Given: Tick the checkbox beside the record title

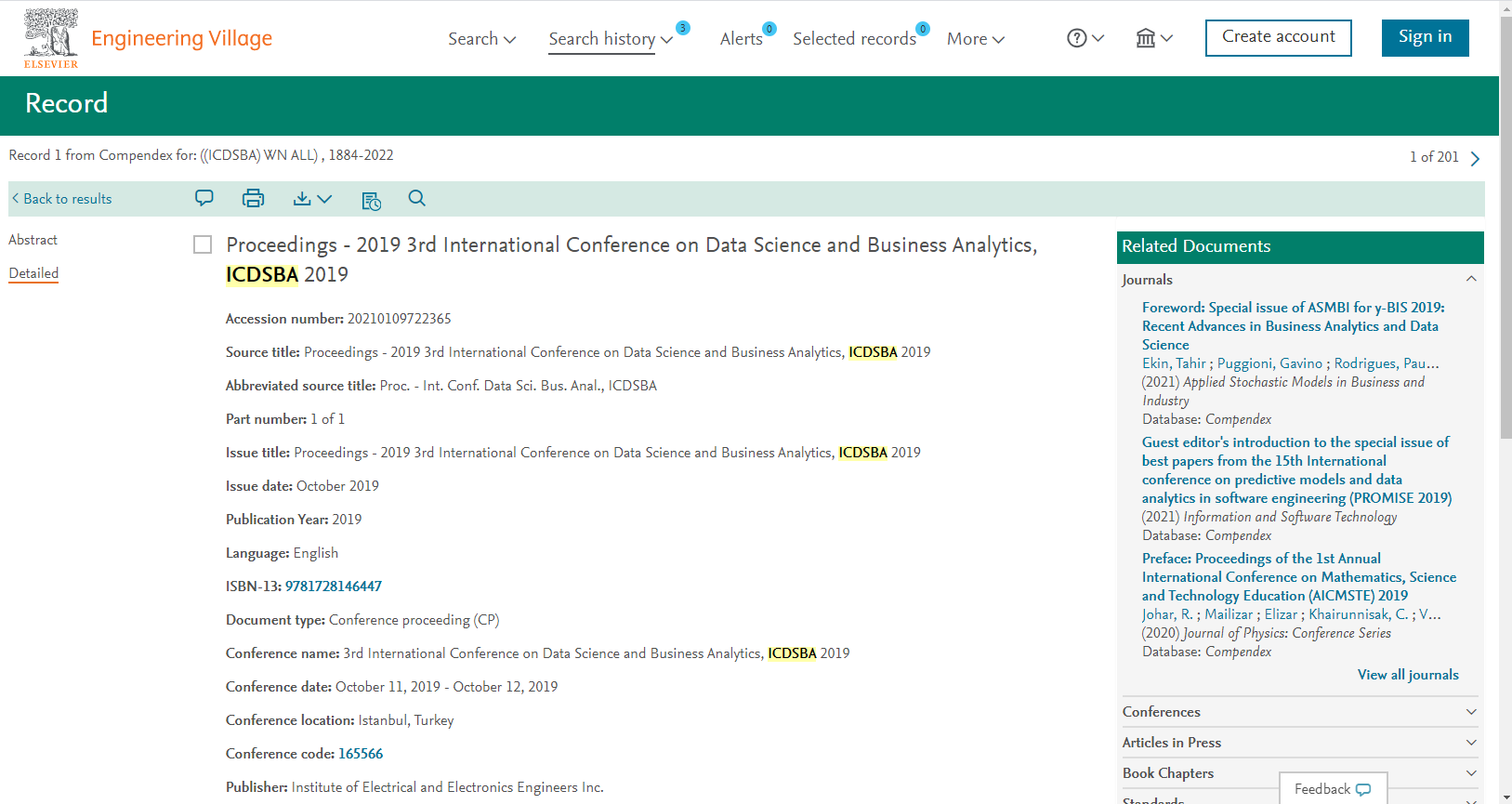Looking at the screenshot, I should (x=203, y=244).
